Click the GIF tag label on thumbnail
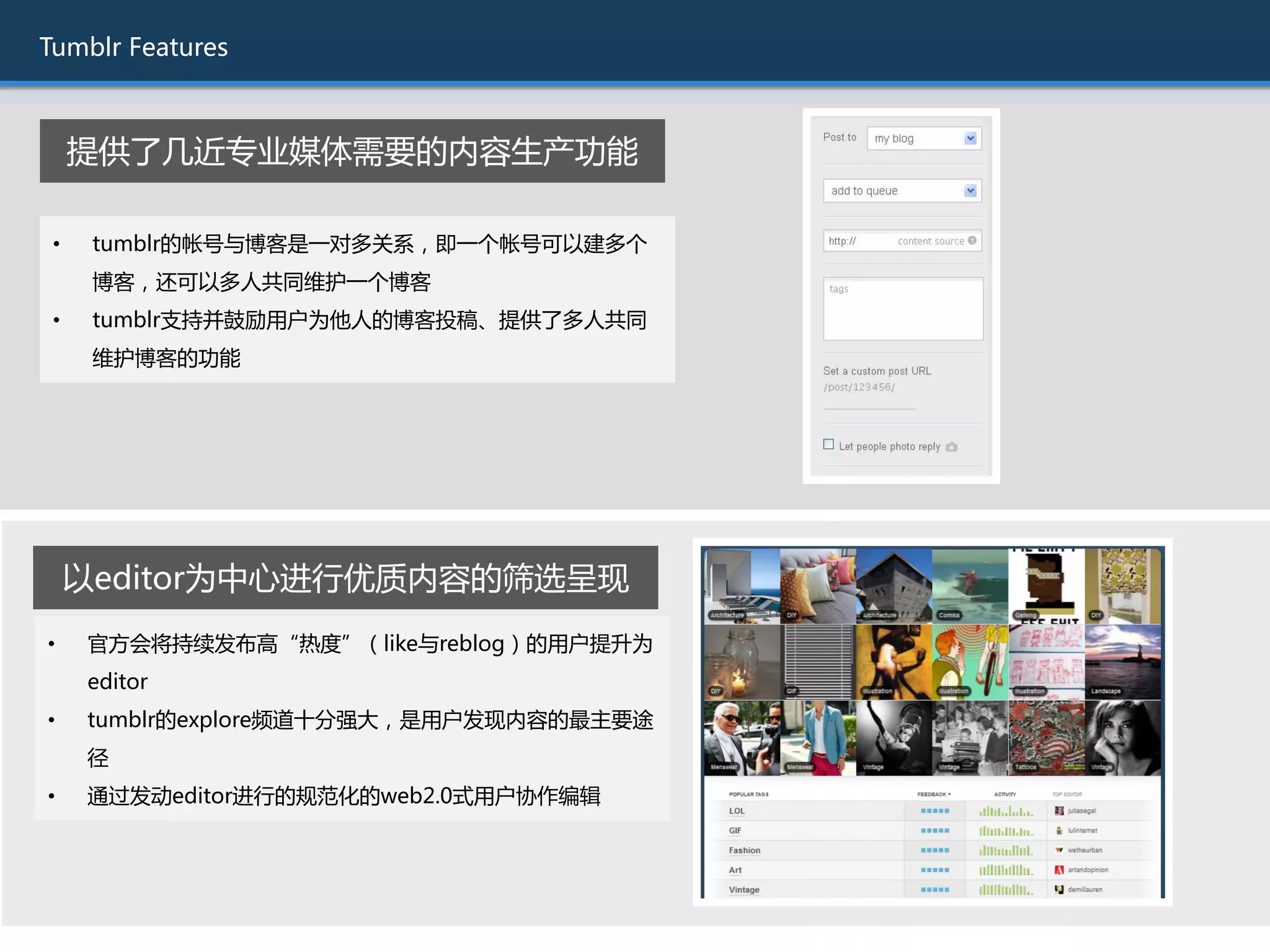The height and width of the screenshot is (952, 1270). coord(791,691)
